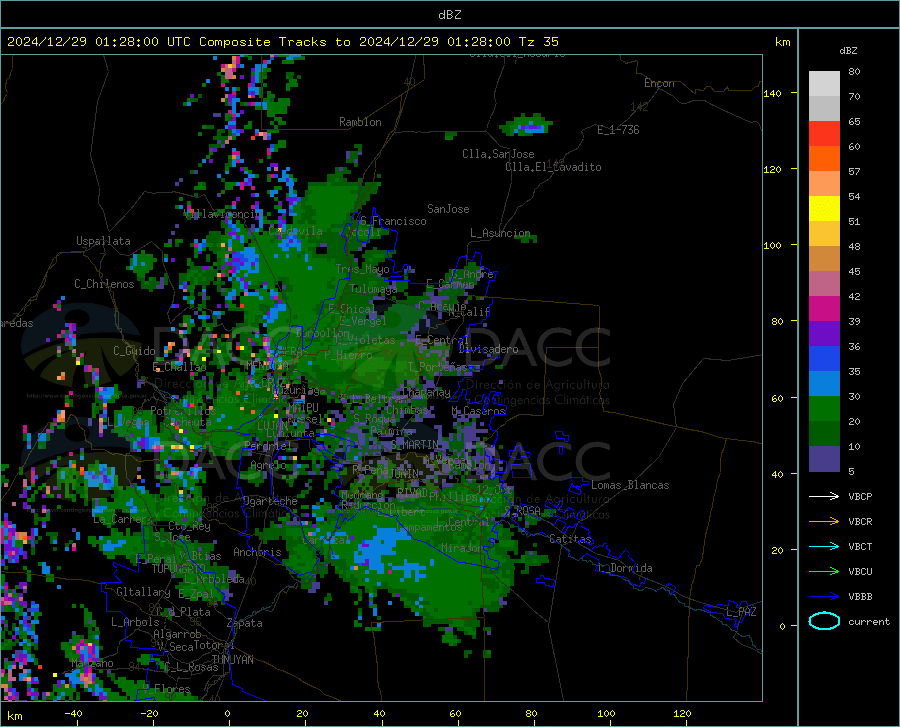Click the cyan current ellipse icon
The width and height of the screenshot is (900, 727).
coord(824,621)
